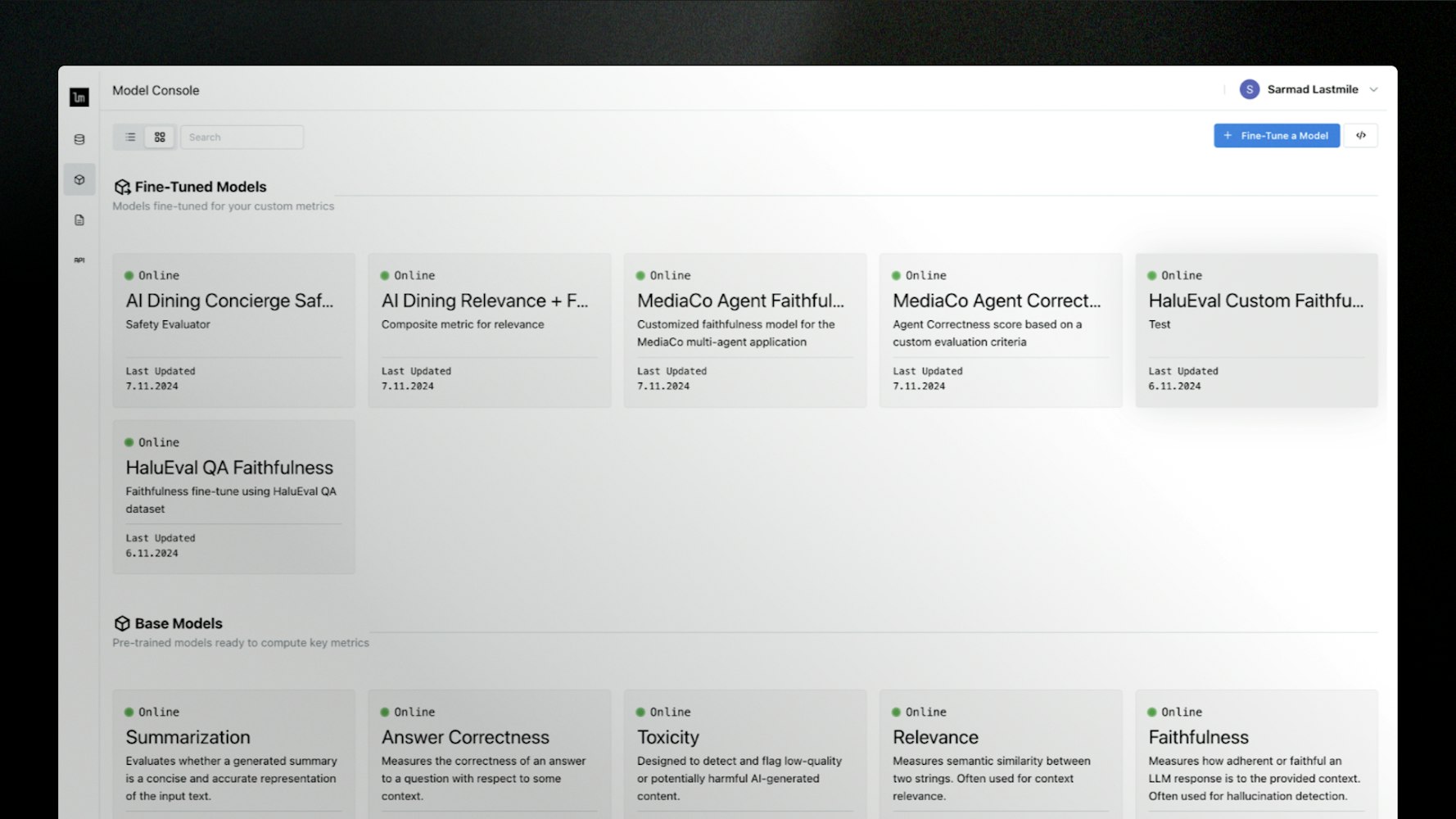Open the AI Dining Relevance + F... card
This screenshot has width=1456, height=819.
(x=490, y=330)
